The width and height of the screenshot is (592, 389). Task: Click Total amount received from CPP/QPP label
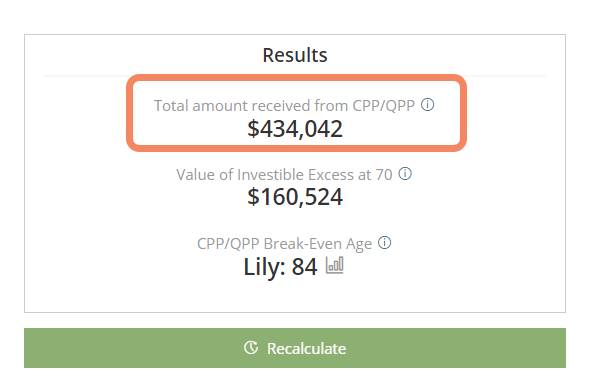[284, 106]
